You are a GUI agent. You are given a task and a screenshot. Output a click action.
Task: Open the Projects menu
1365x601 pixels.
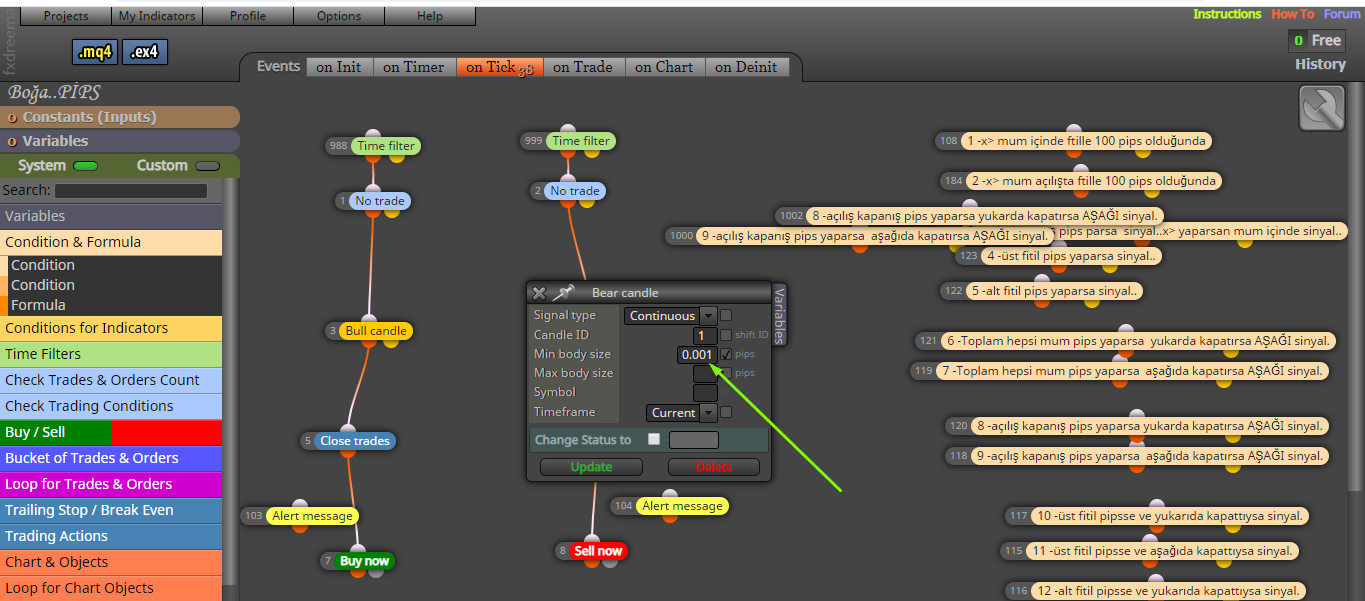click(x=66, y=16)
